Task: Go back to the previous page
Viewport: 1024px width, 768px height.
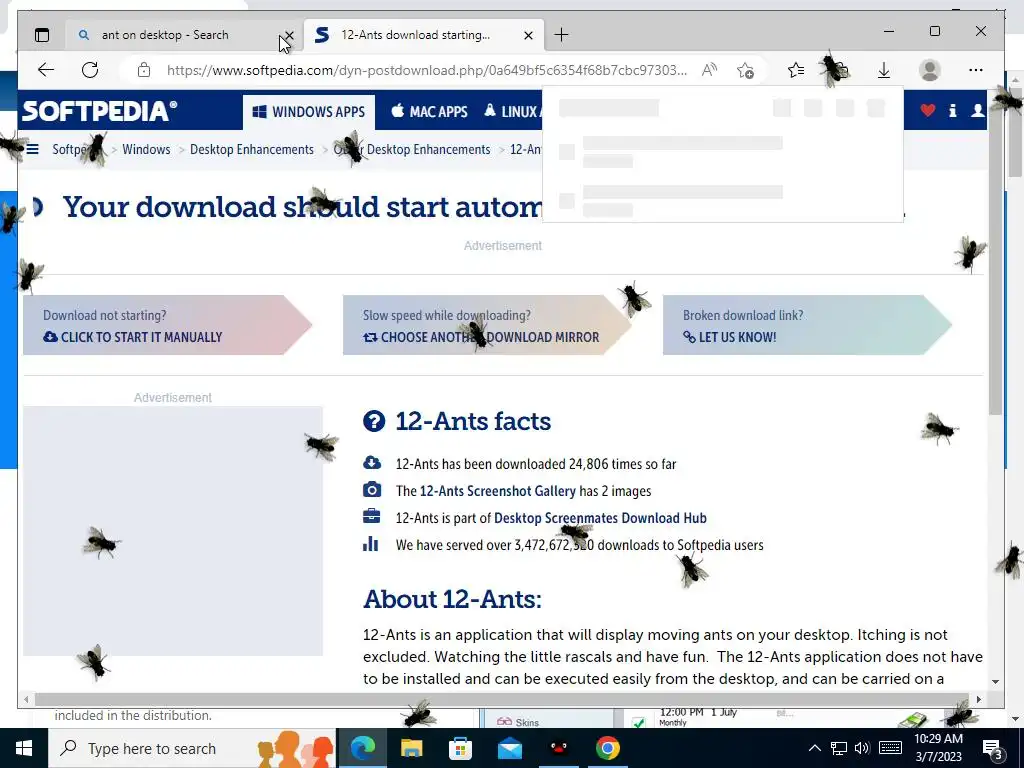Action: coord(46,70)
